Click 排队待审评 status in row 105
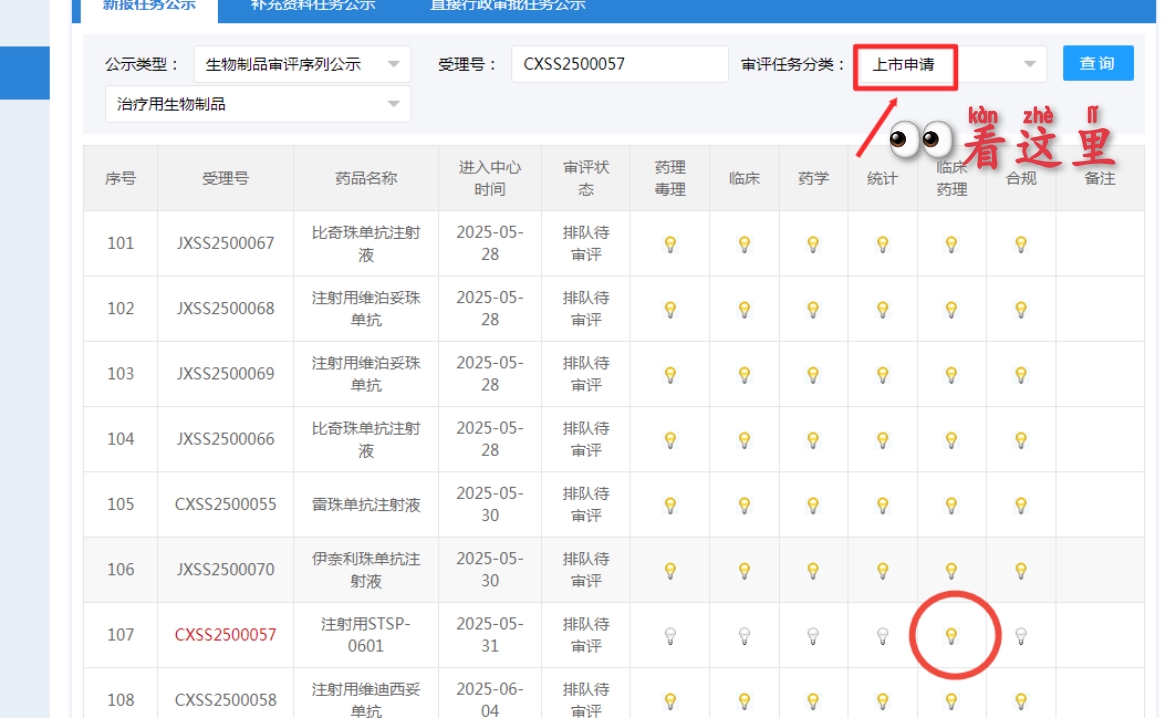 point(586,504)
